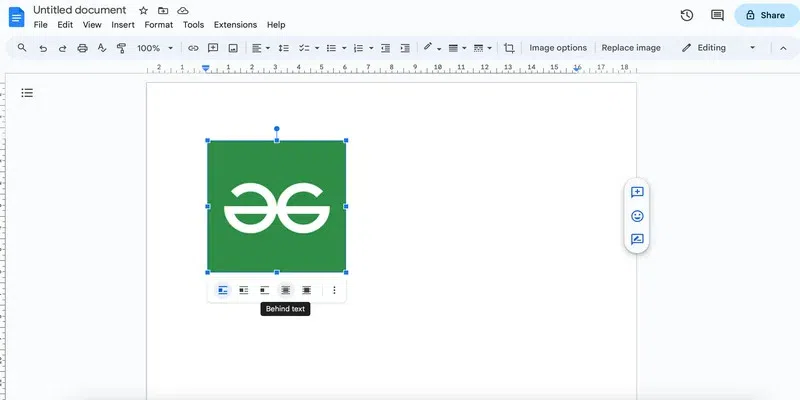Click the Increase indent icon
800x400 pixels.
[x=405, y=48]
